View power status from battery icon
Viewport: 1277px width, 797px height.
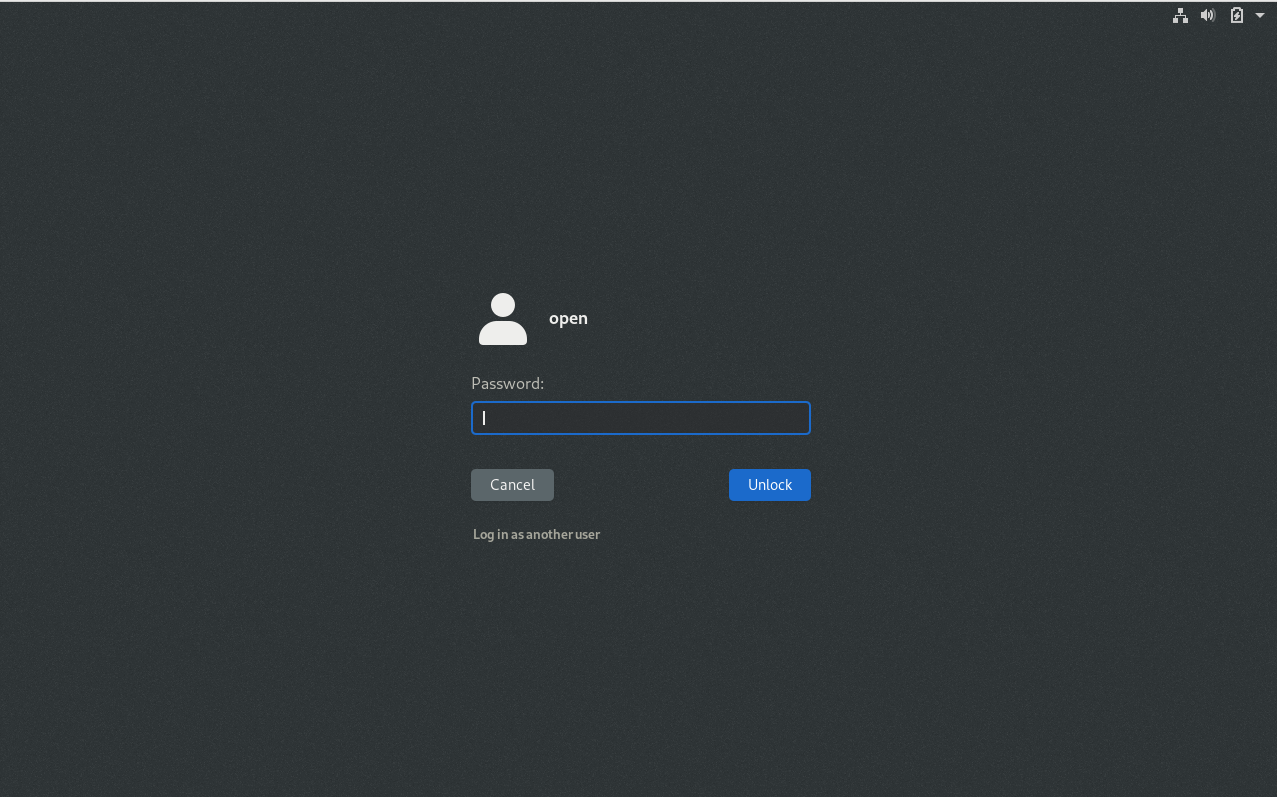[1237, 15]
